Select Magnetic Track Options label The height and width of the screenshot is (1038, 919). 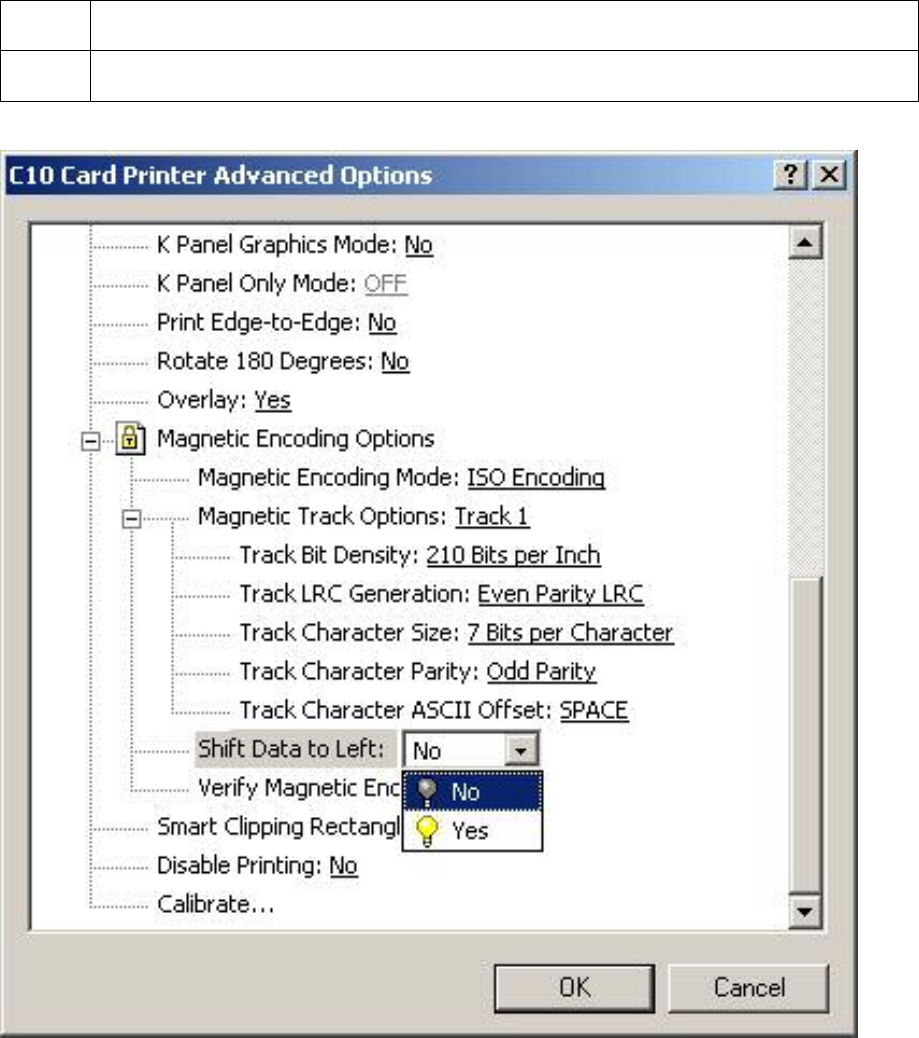(x=323, y=516)
